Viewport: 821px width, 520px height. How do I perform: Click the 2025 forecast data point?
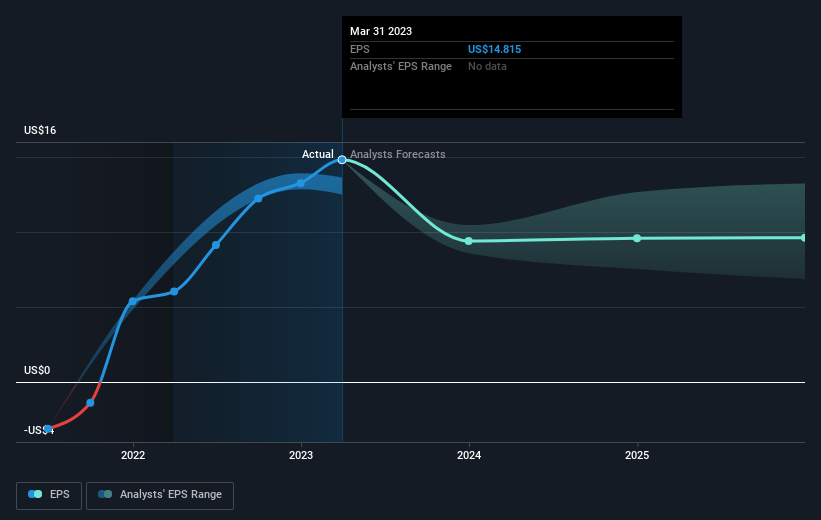pyautogui.click(x=637, y=238)
